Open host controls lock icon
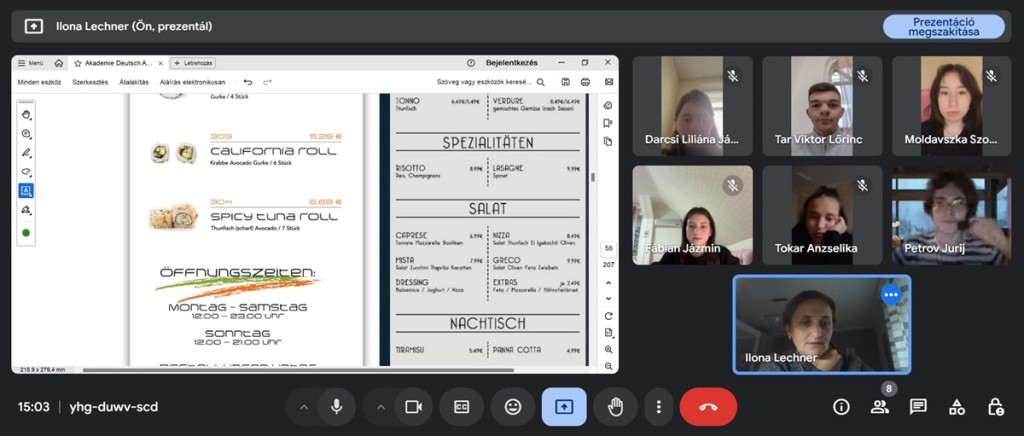The width and height of the screenshot is (1024, 436). tap(995, 407)
